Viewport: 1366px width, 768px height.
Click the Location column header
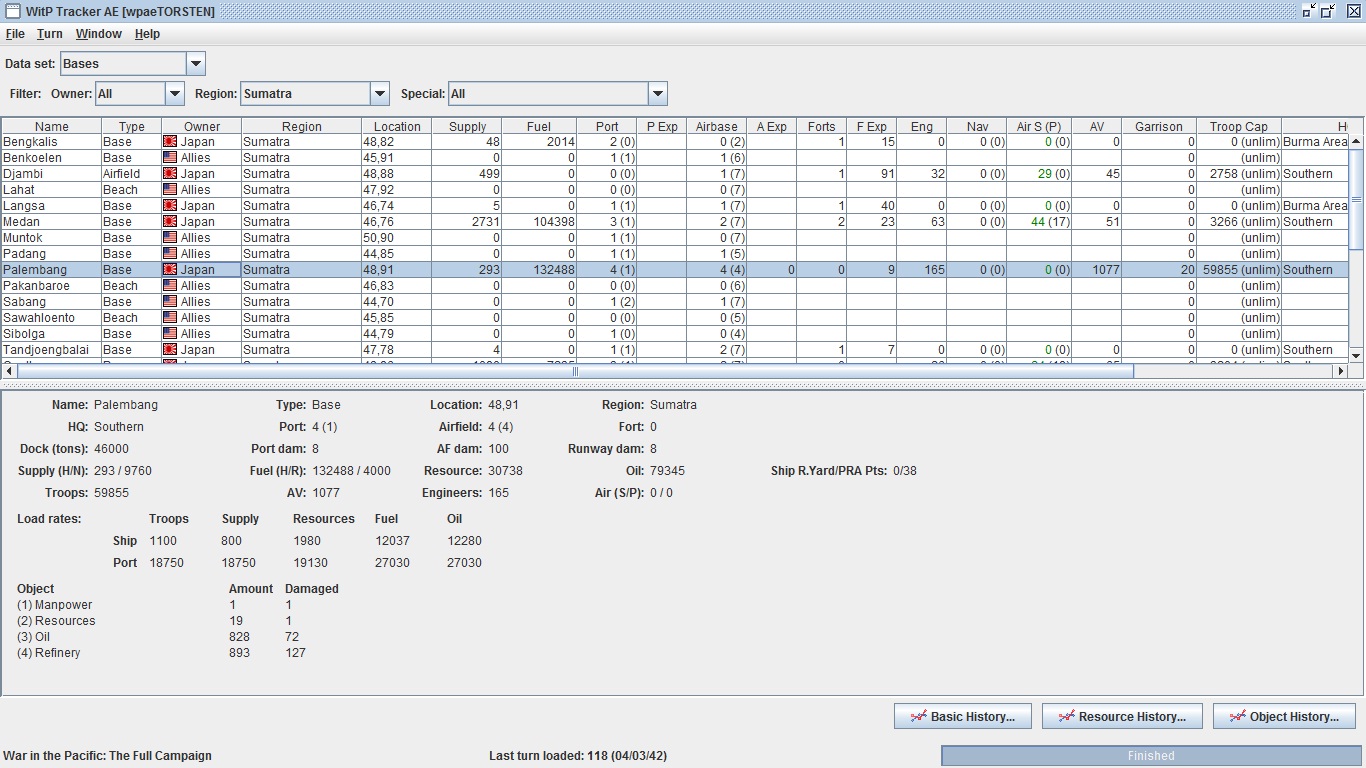pyautogui.click(x=398, y=126)
